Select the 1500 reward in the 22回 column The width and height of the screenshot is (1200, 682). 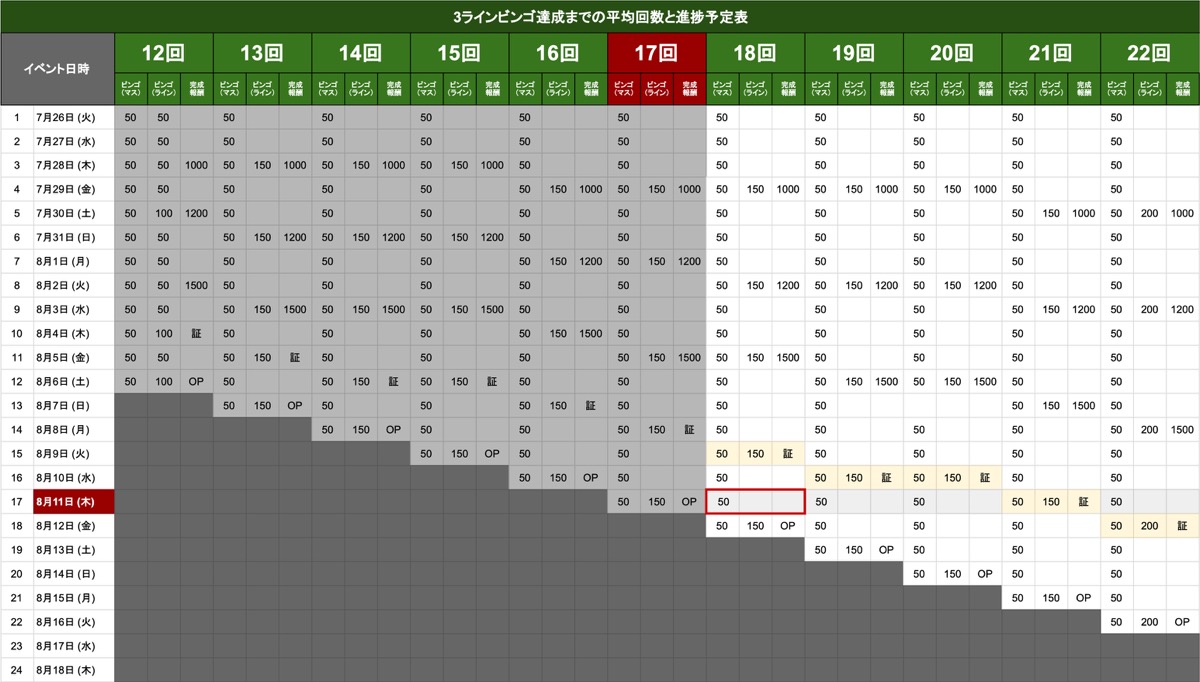pyautogui.click(x=1182, y=429)
